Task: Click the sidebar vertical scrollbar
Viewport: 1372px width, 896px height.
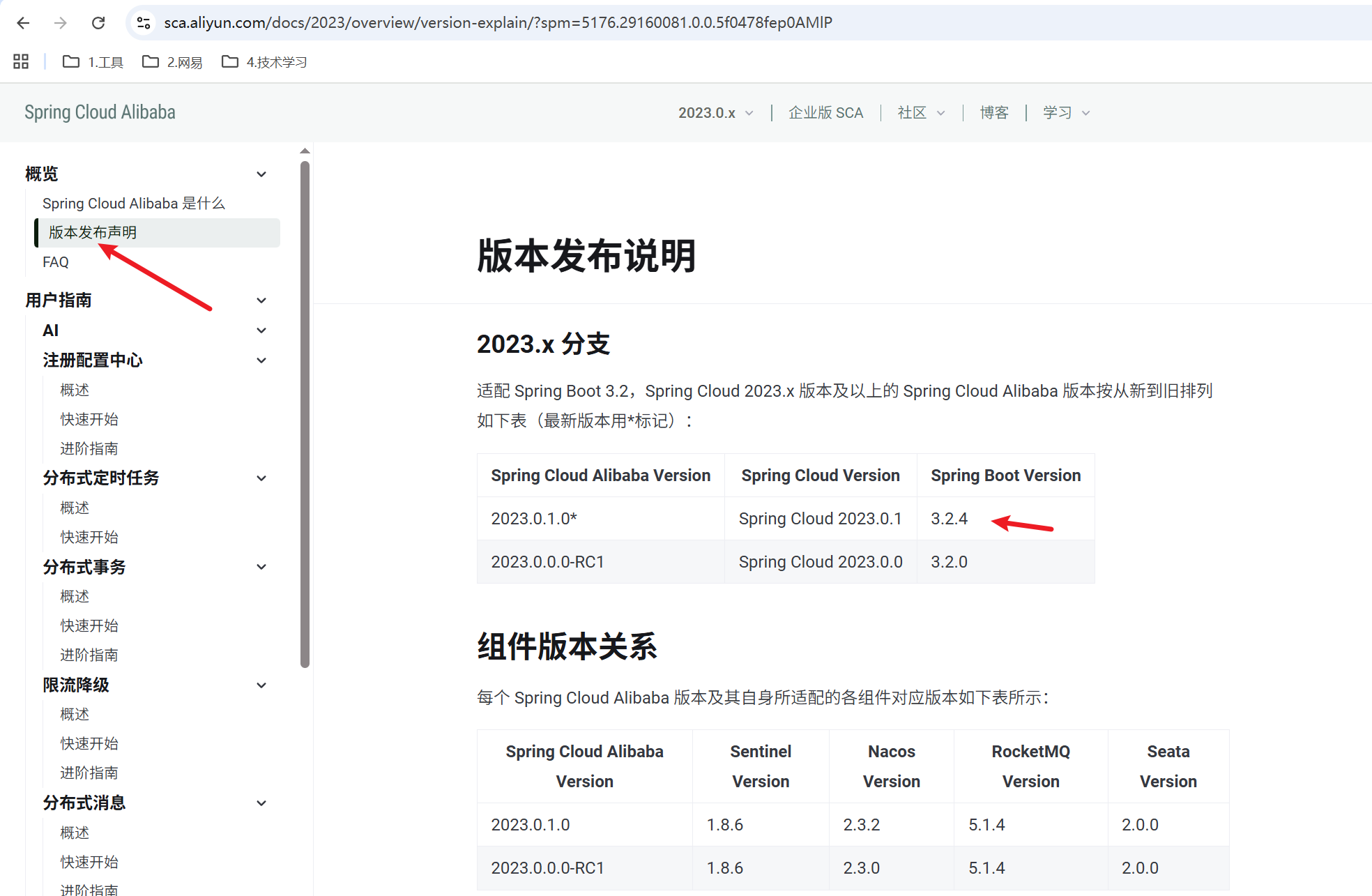Action: click(305, 414)
